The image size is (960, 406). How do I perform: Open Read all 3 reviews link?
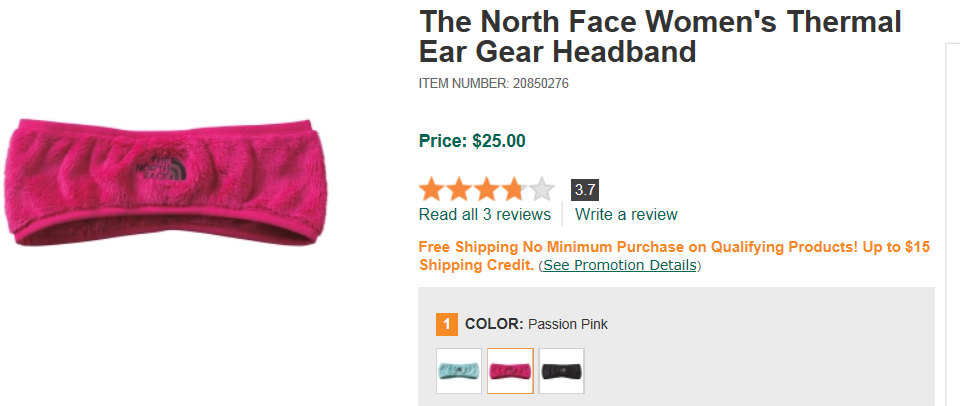[x=484, y=214]
